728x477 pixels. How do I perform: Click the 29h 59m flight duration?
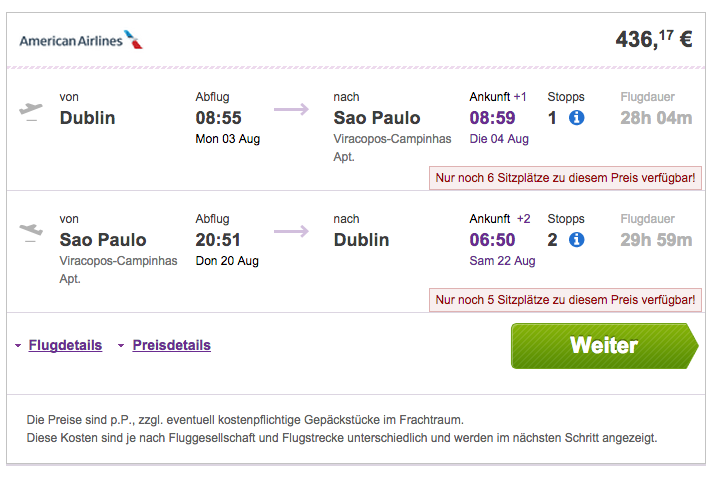[x=656, y=240]
